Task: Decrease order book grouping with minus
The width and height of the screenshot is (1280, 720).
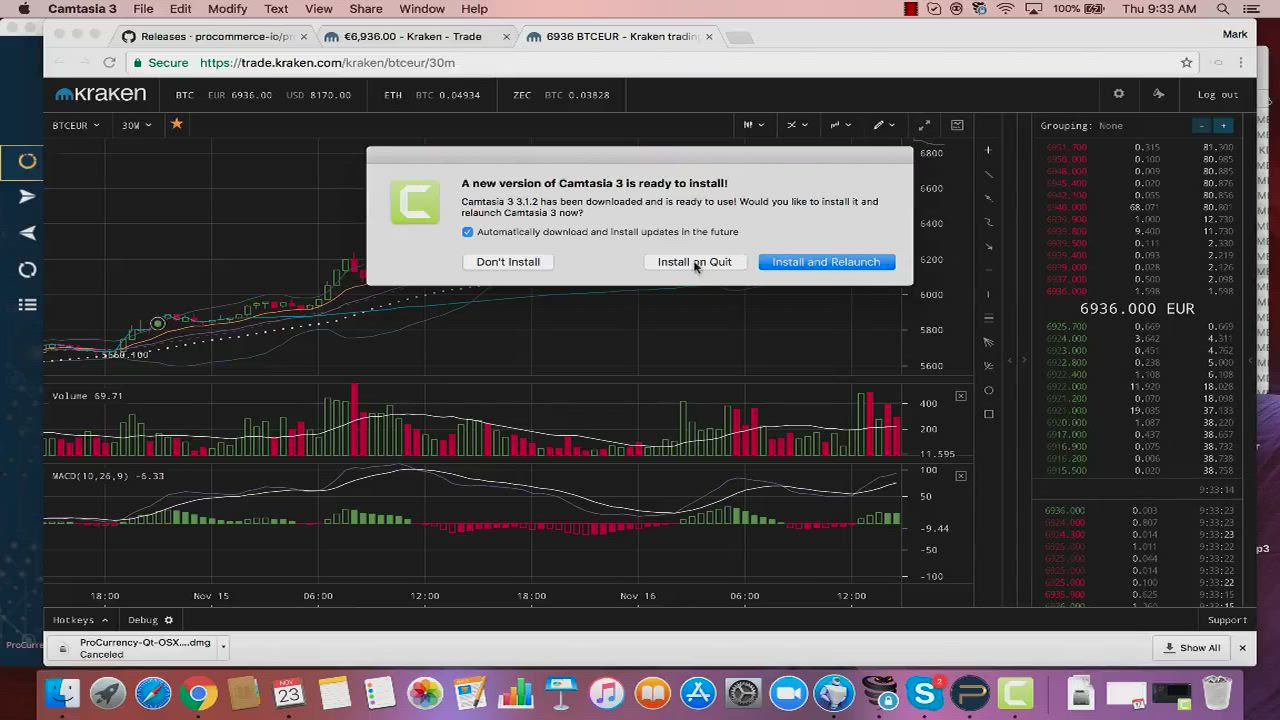Action: tap(1202, 126)
